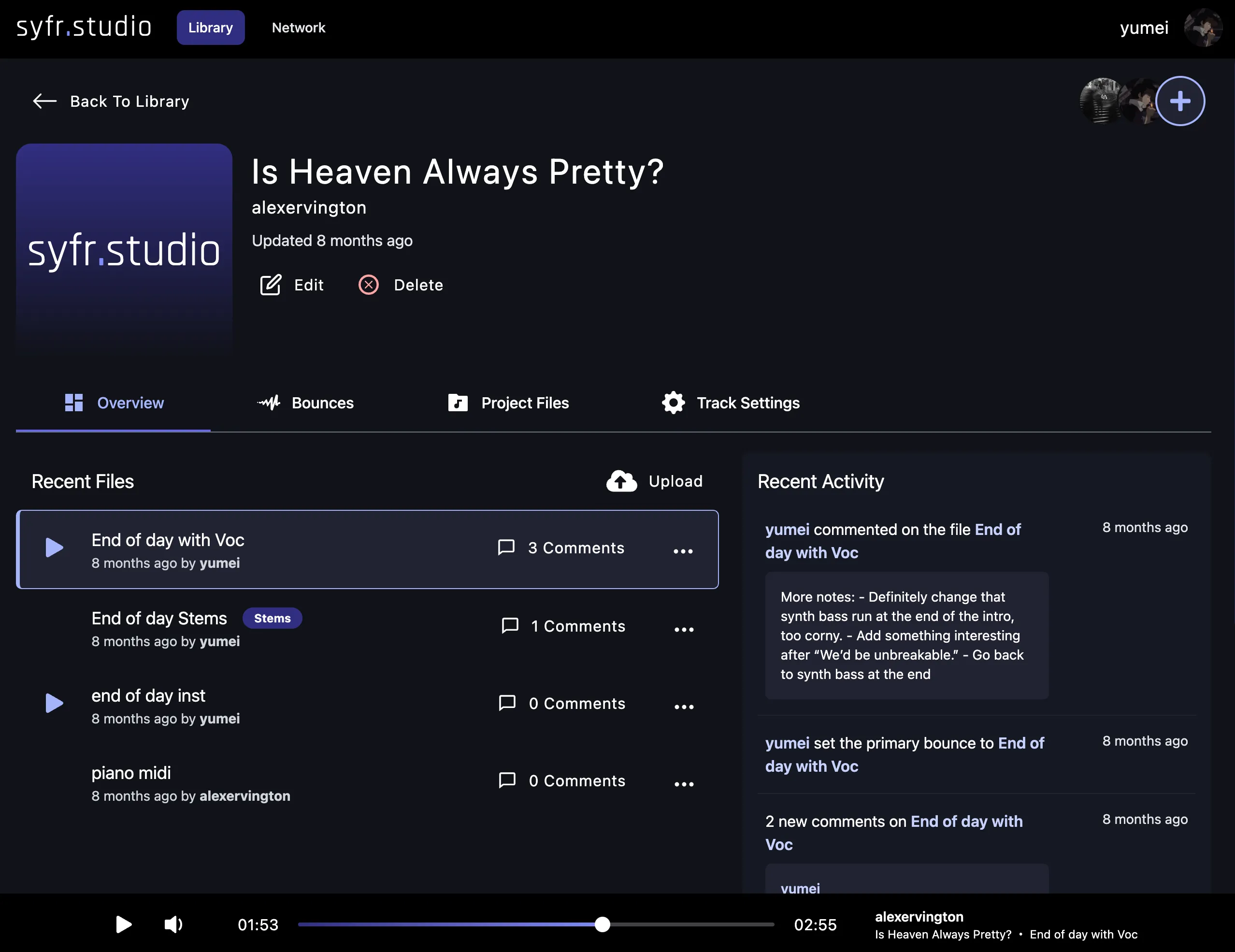Play End of day with Voc file
Screen dimensions: 1235x952
pos(54,547)
